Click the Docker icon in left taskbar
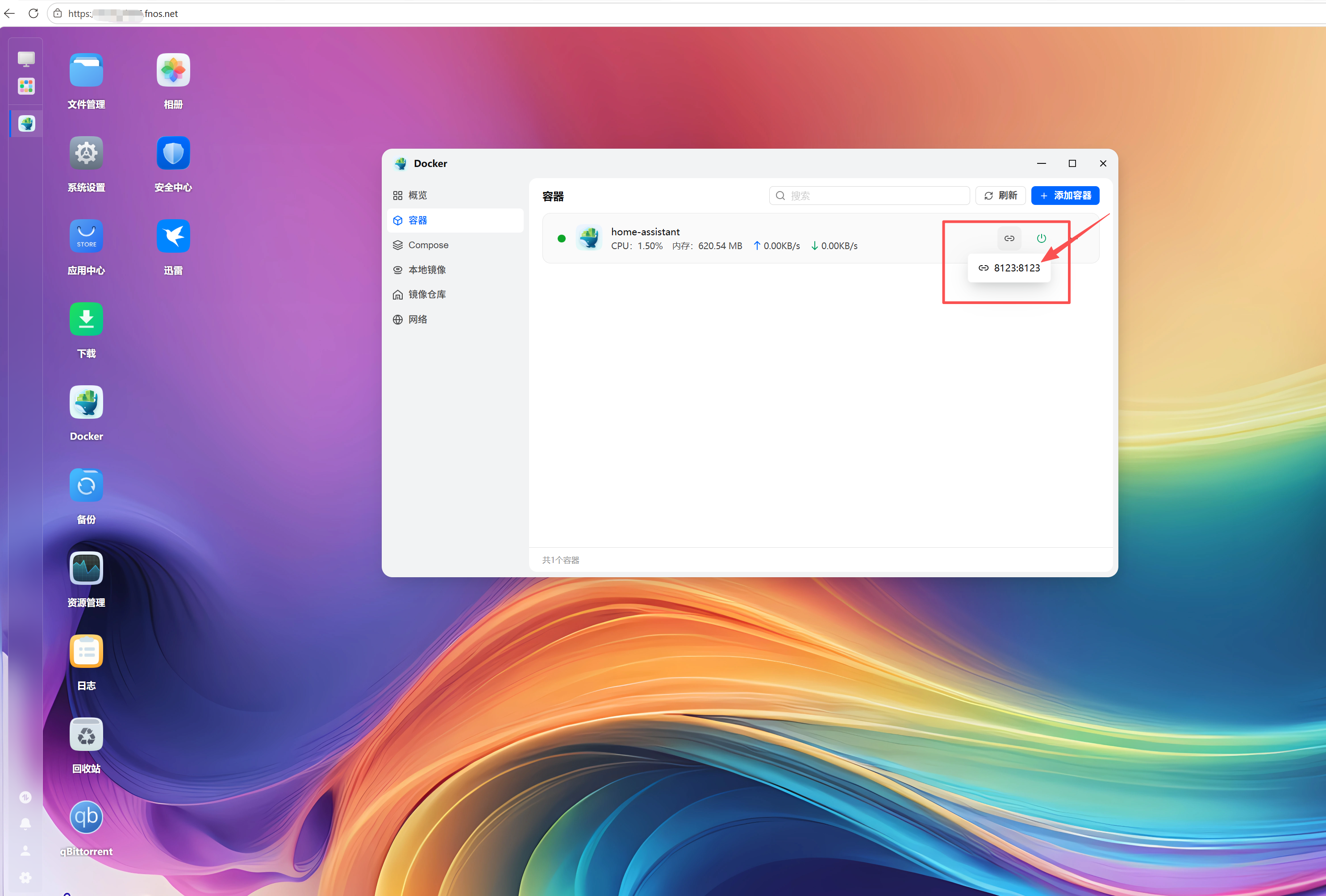This screenshot has width=1326, height=896. point(26,124)
